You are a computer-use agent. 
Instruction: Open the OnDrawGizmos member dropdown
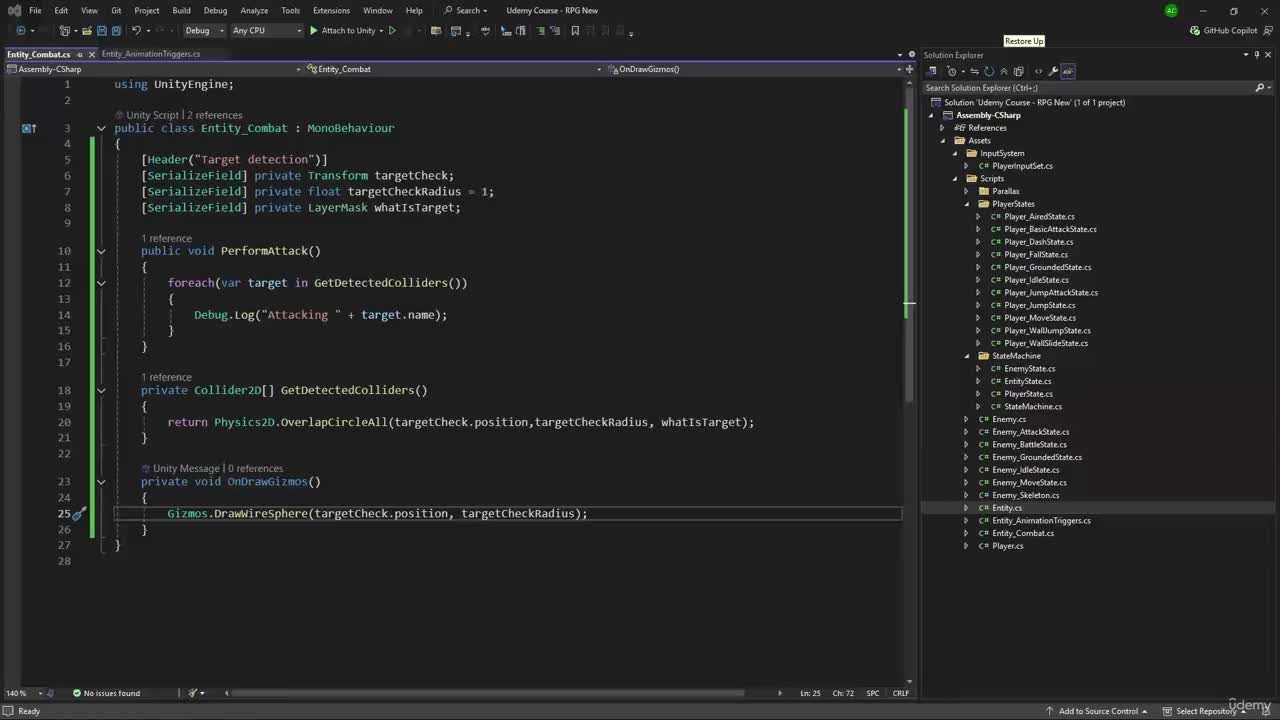coord(755,69)
